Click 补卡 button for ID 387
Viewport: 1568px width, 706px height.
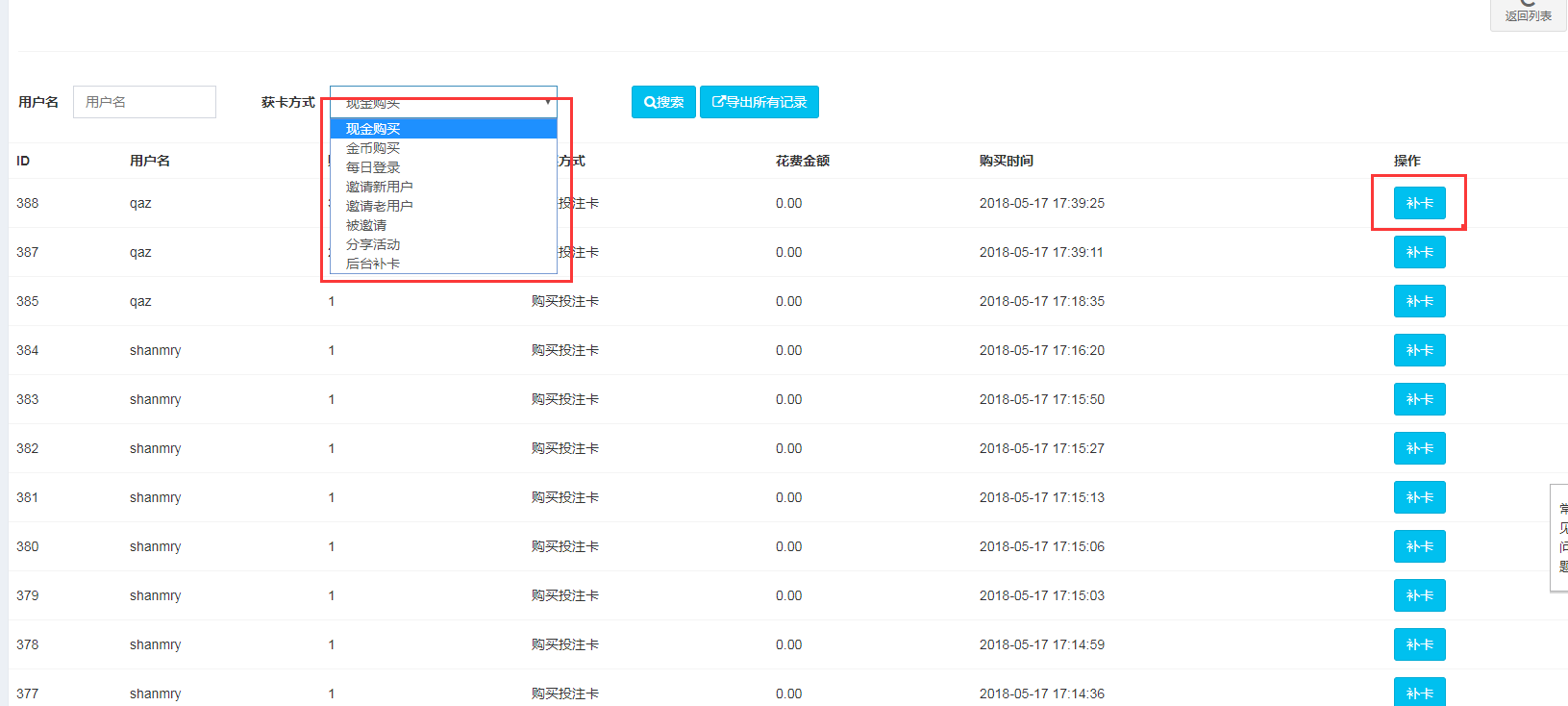pyautogui.click(x=1420, y=252)
